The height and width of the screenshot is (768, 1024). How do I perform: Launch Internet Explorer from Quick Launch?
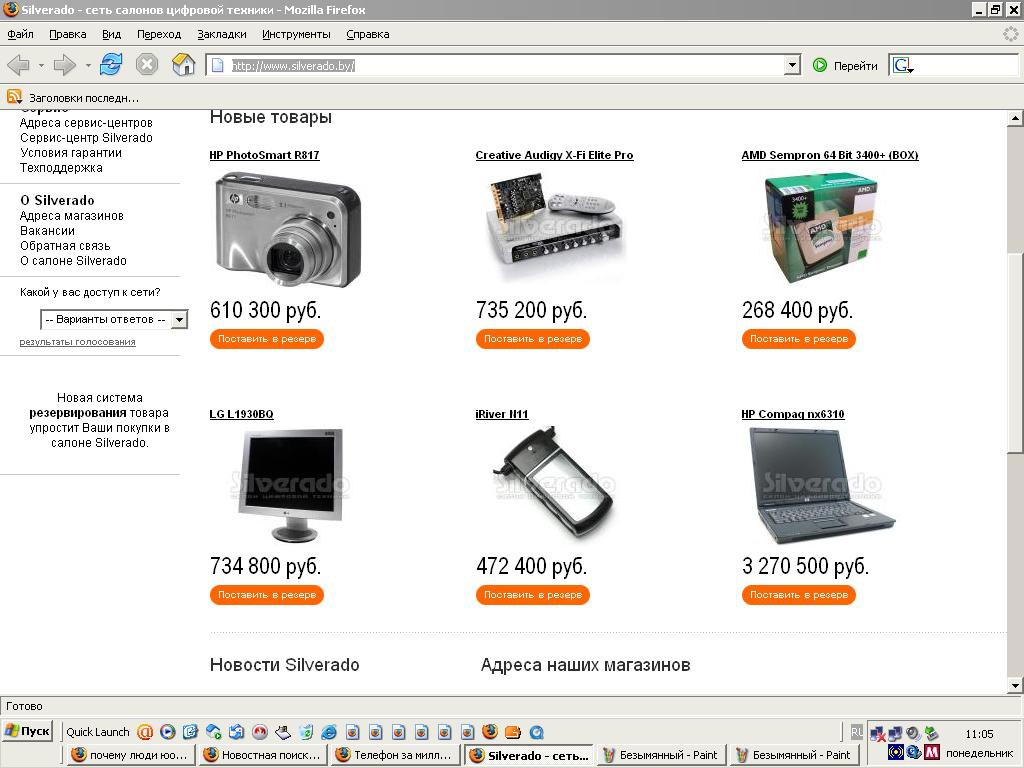[328, 732]
